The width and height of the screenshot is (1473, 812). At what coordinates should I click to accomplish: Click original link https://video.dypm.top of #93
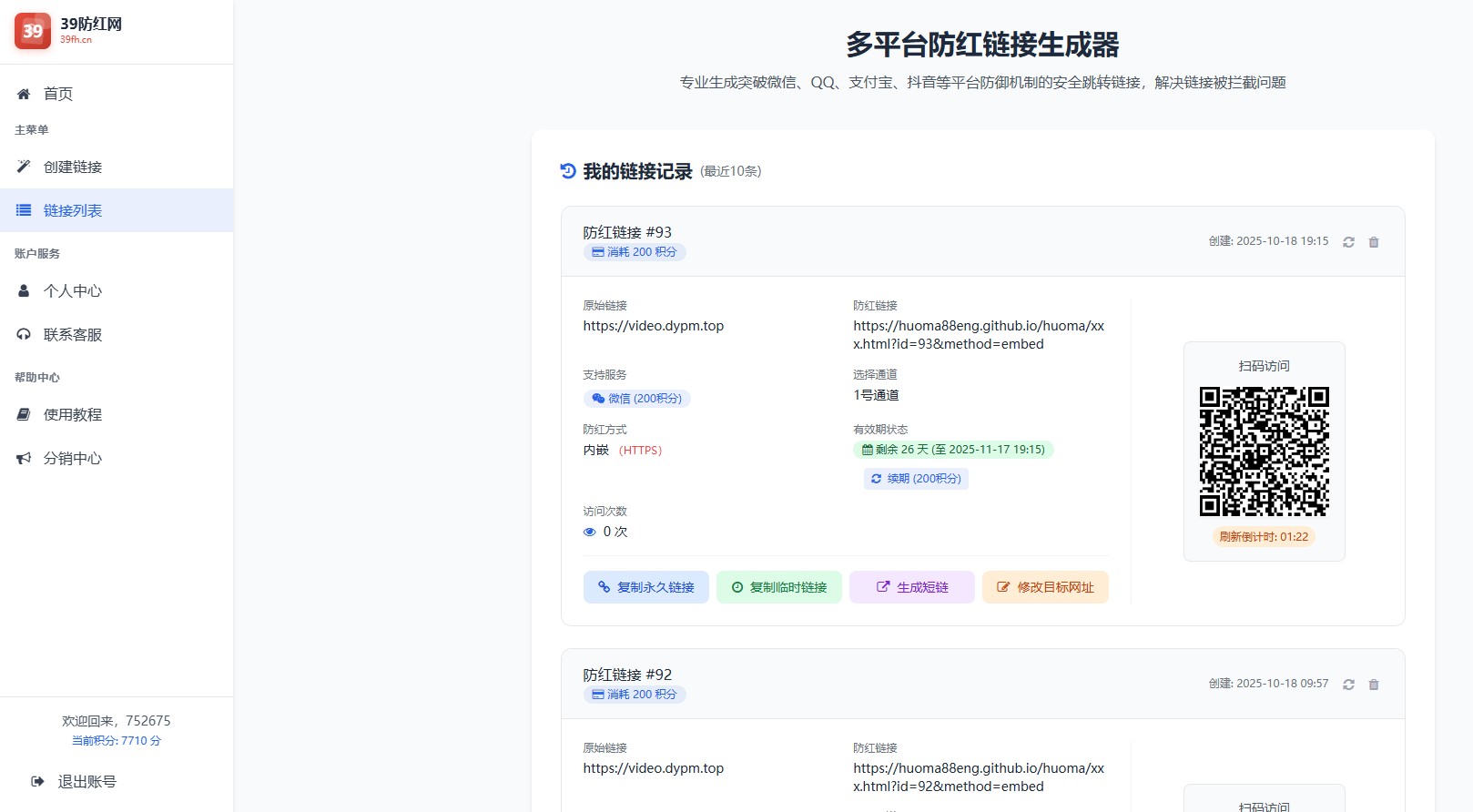(x=654, y=326)
